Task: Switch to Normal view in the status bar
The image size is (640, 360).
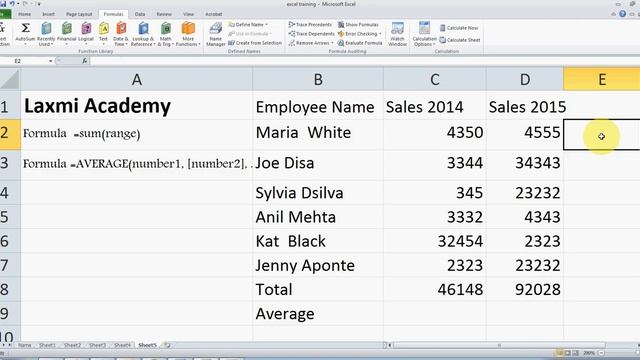Action: (x=559, y=353)
